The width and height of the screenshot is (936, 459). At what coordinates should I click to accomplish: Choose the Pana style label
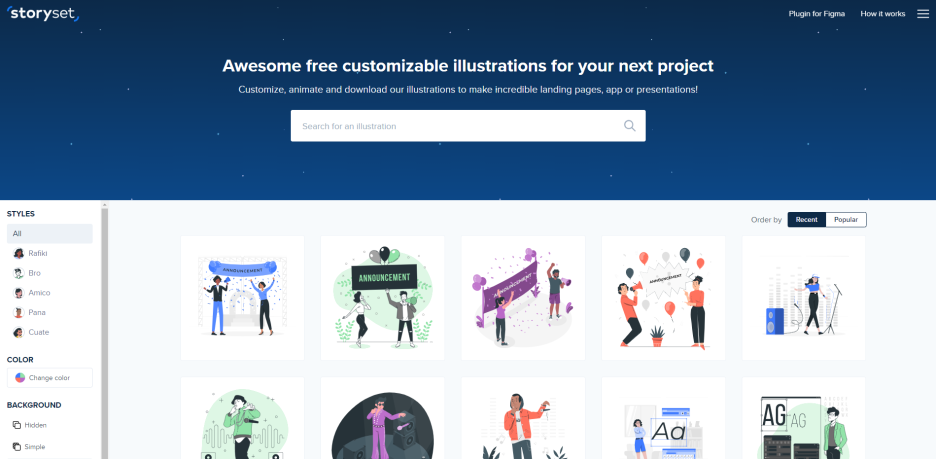37,313
